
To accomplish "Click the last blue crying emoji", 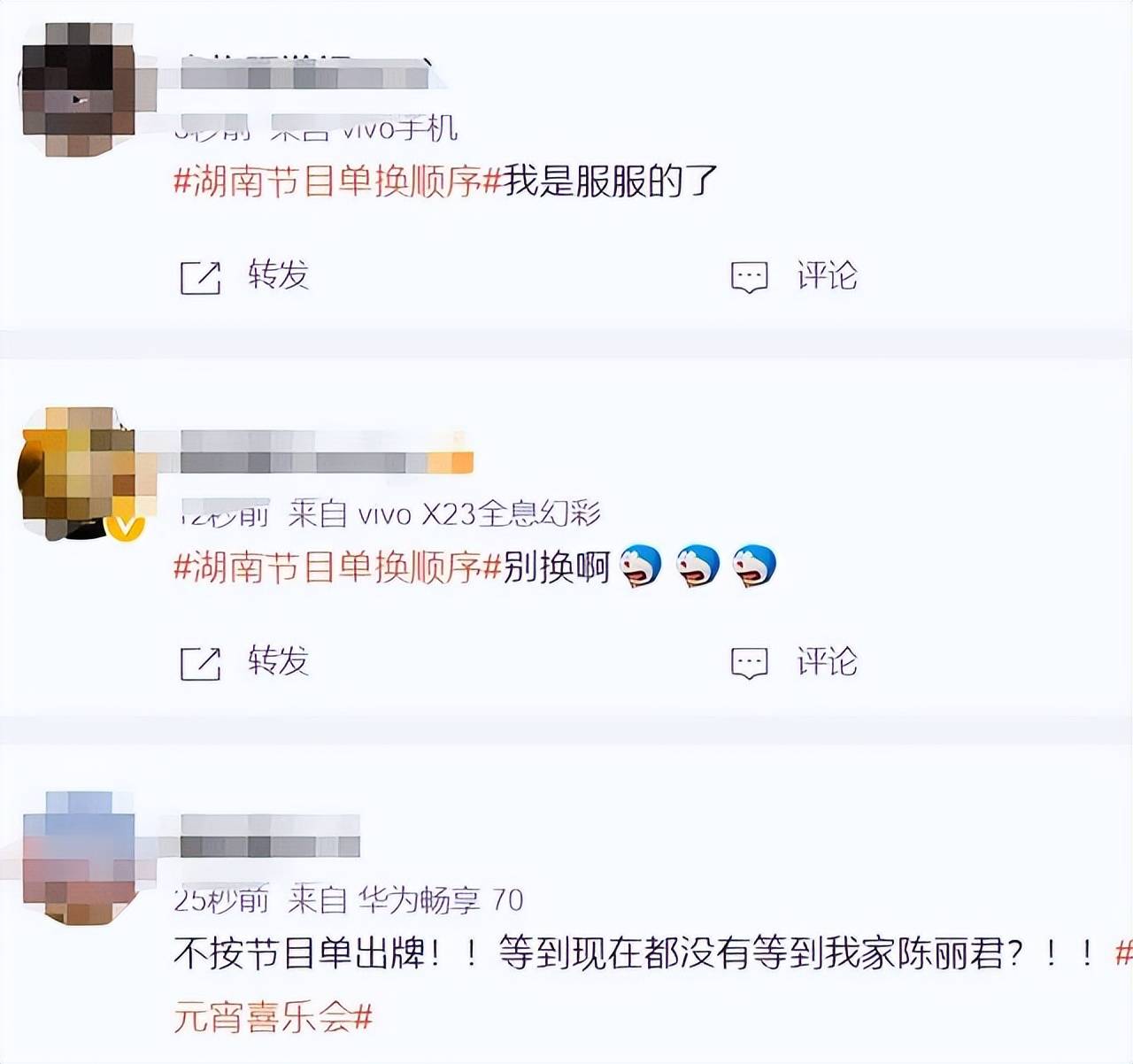I will 755,567.
